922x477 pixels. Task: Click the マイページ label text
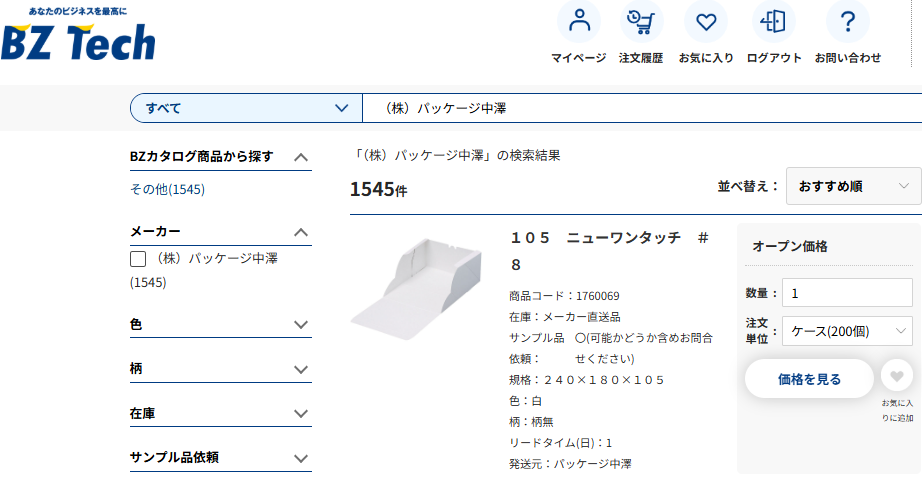point(579,58)
